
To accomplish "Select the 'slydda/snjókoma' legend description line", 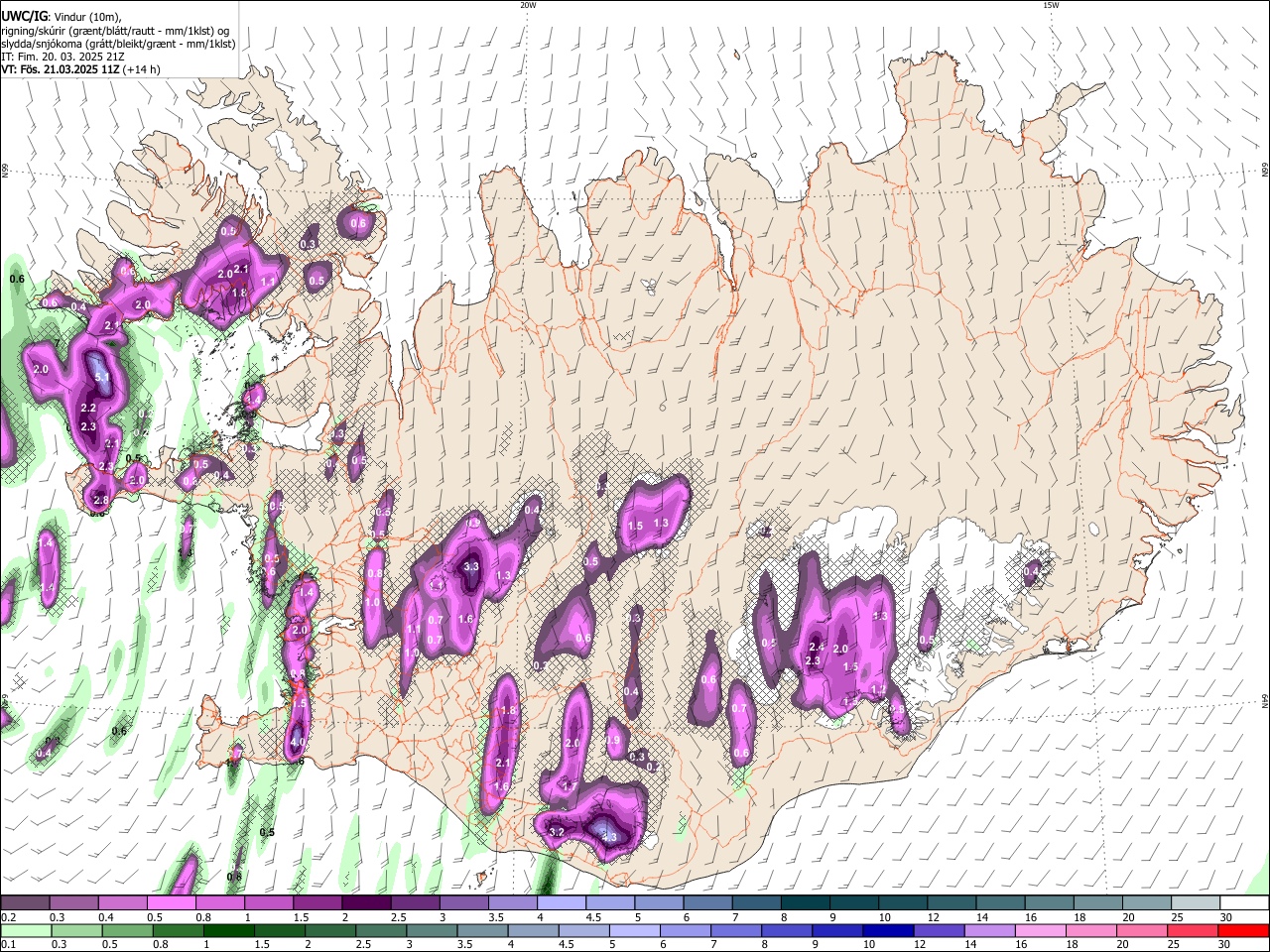I will tap(118, 44).
